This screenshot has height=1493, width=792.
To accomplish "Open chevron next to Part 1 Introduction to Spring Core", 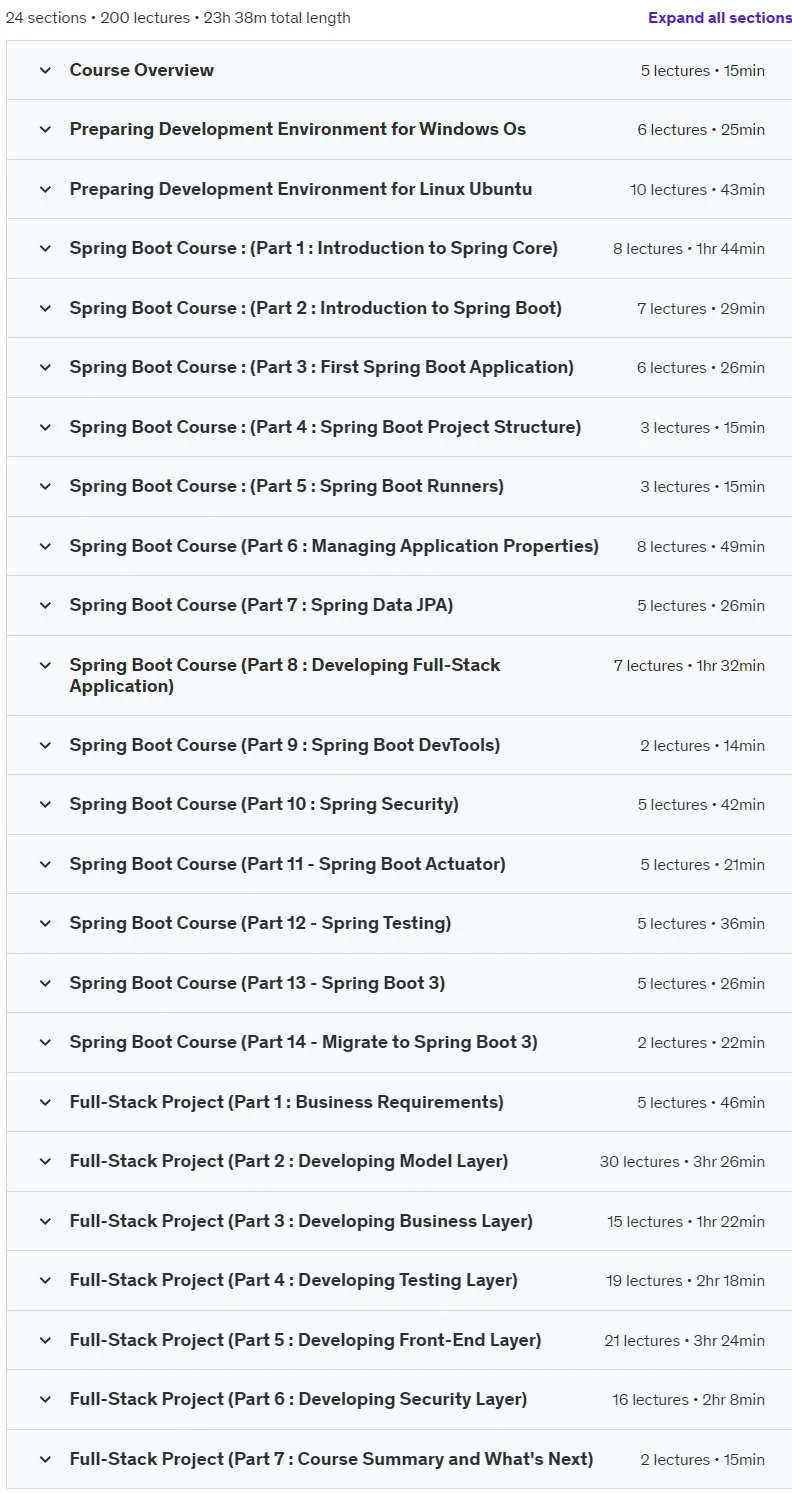I will click(45, 248).
